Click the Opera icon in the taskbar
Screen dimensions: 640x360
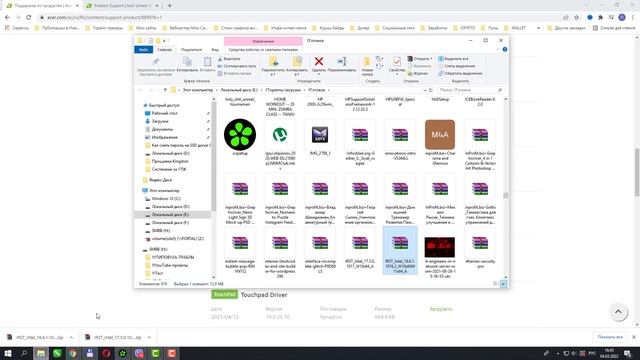click(x=106, y=353)
